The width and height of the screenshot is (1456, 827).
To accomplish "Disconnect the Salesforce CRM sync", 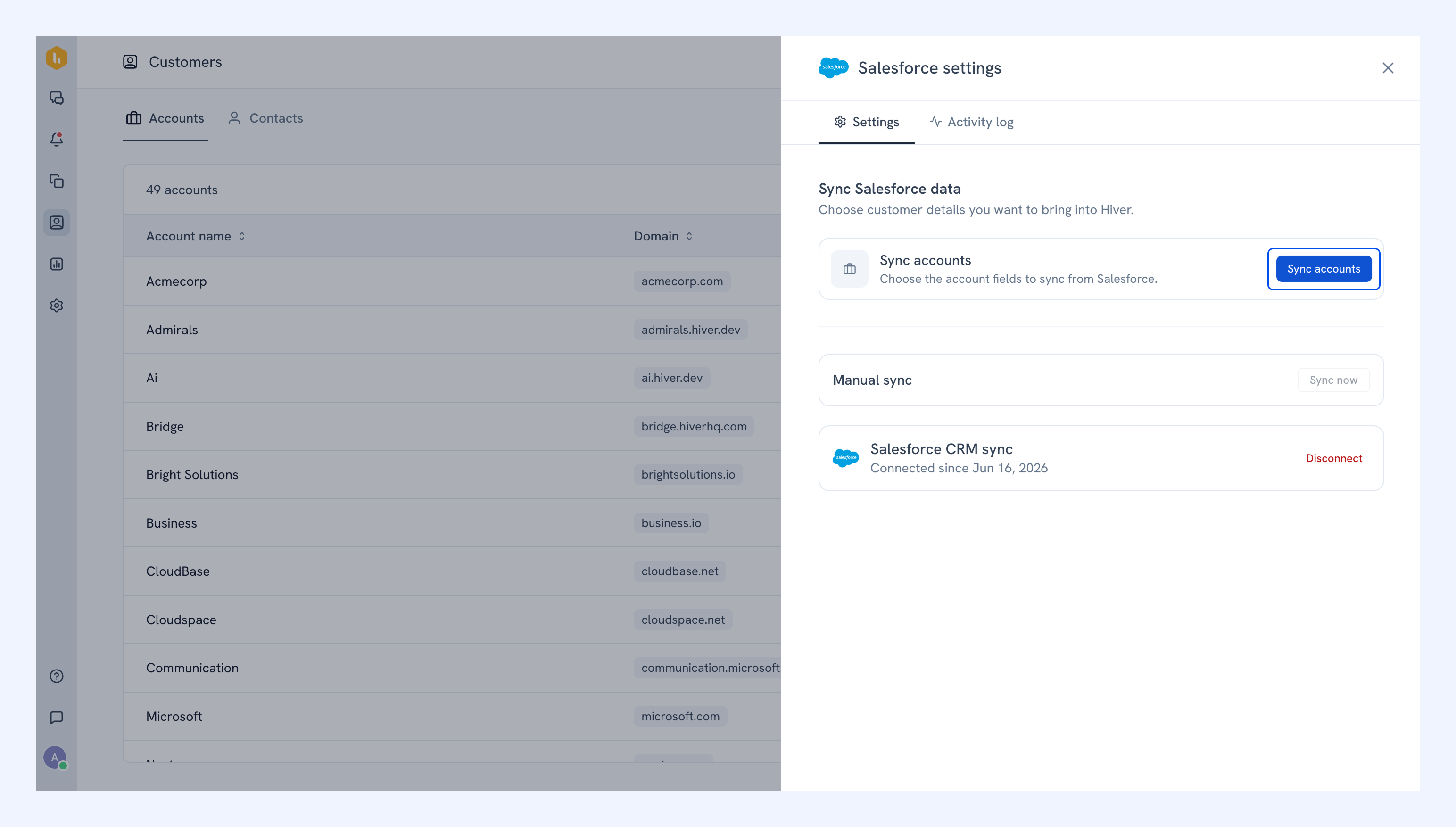I will coord(1334,458).
